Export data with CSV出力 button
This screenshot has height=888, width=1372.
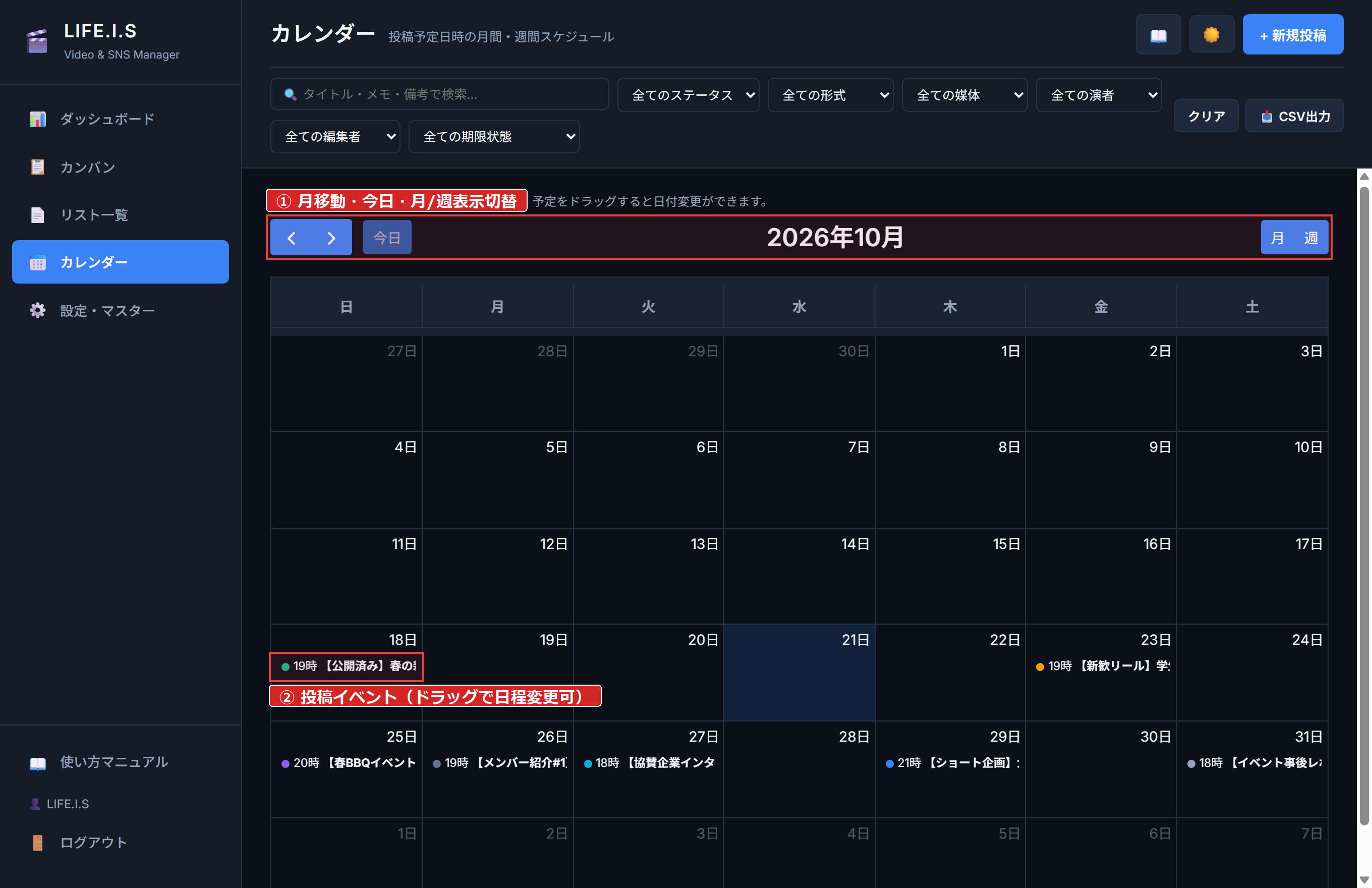(1294, 116)
